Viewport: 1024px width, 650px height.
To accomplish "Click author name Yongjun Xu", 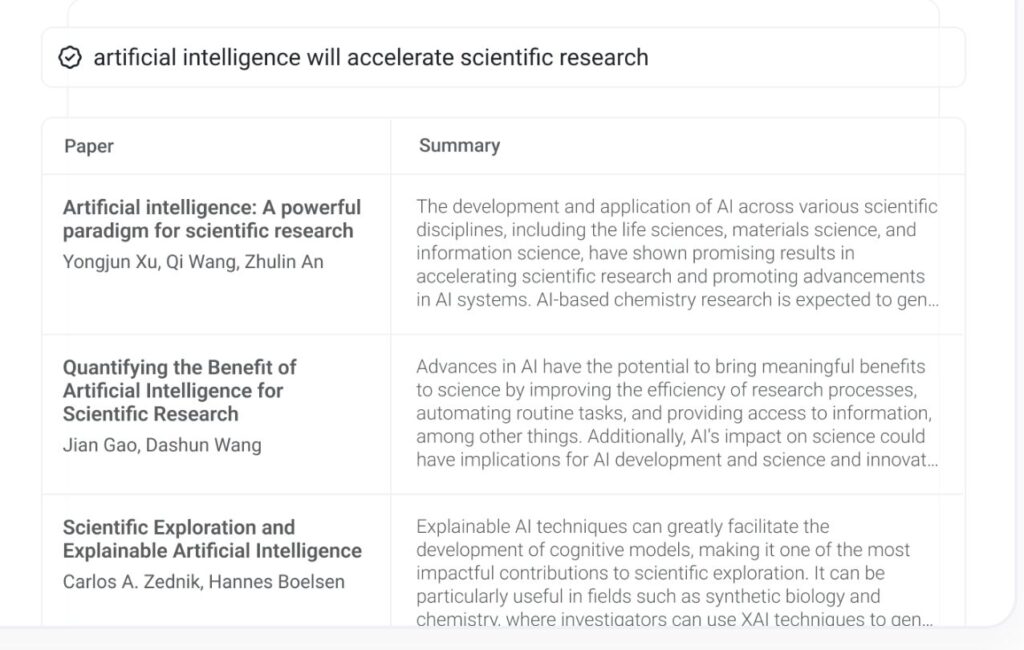I will (110, 262).
